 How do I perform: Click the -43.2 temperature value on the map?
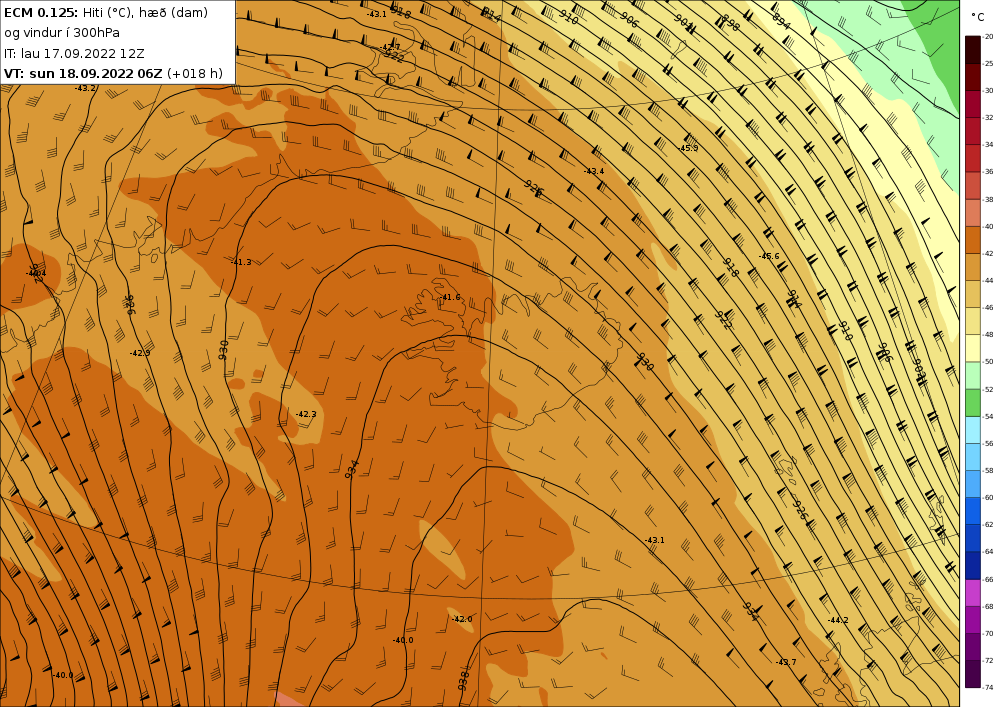pyautogui.click(x=85, y=89)
